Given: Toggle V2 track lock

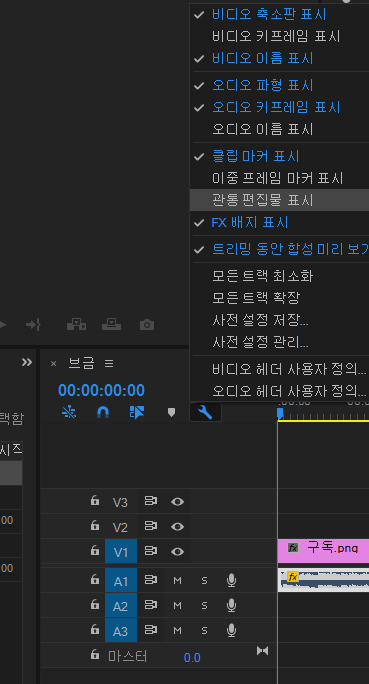Looking at the screenshot, I should click(95, 526).
